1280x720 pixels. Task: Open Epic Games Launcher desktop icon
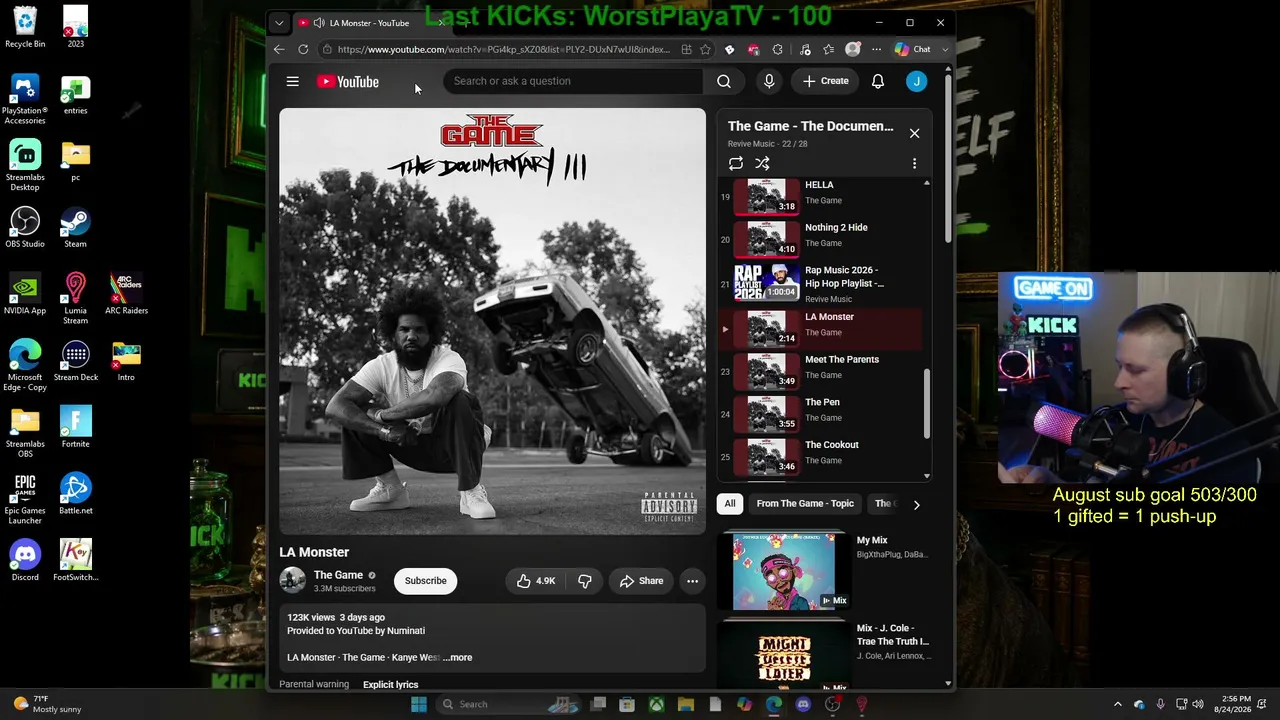(x=25, y=499)
